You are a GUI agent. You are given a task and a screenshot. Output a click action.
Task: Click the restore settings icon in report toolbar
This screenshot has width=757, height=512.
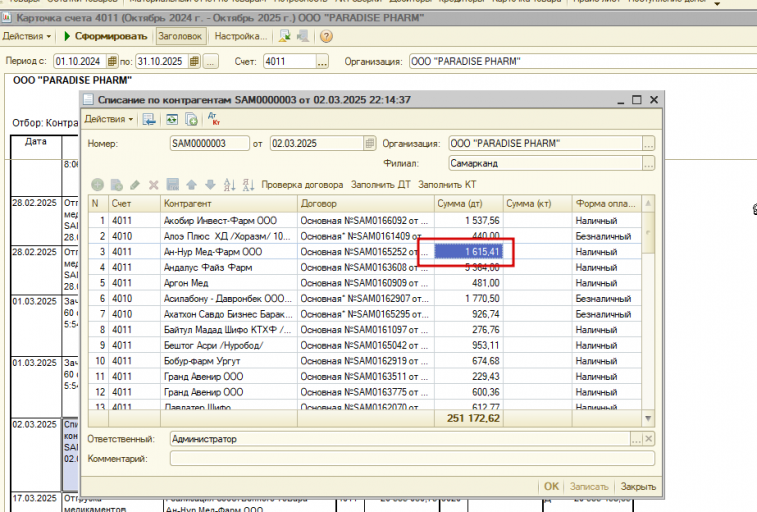285,36
